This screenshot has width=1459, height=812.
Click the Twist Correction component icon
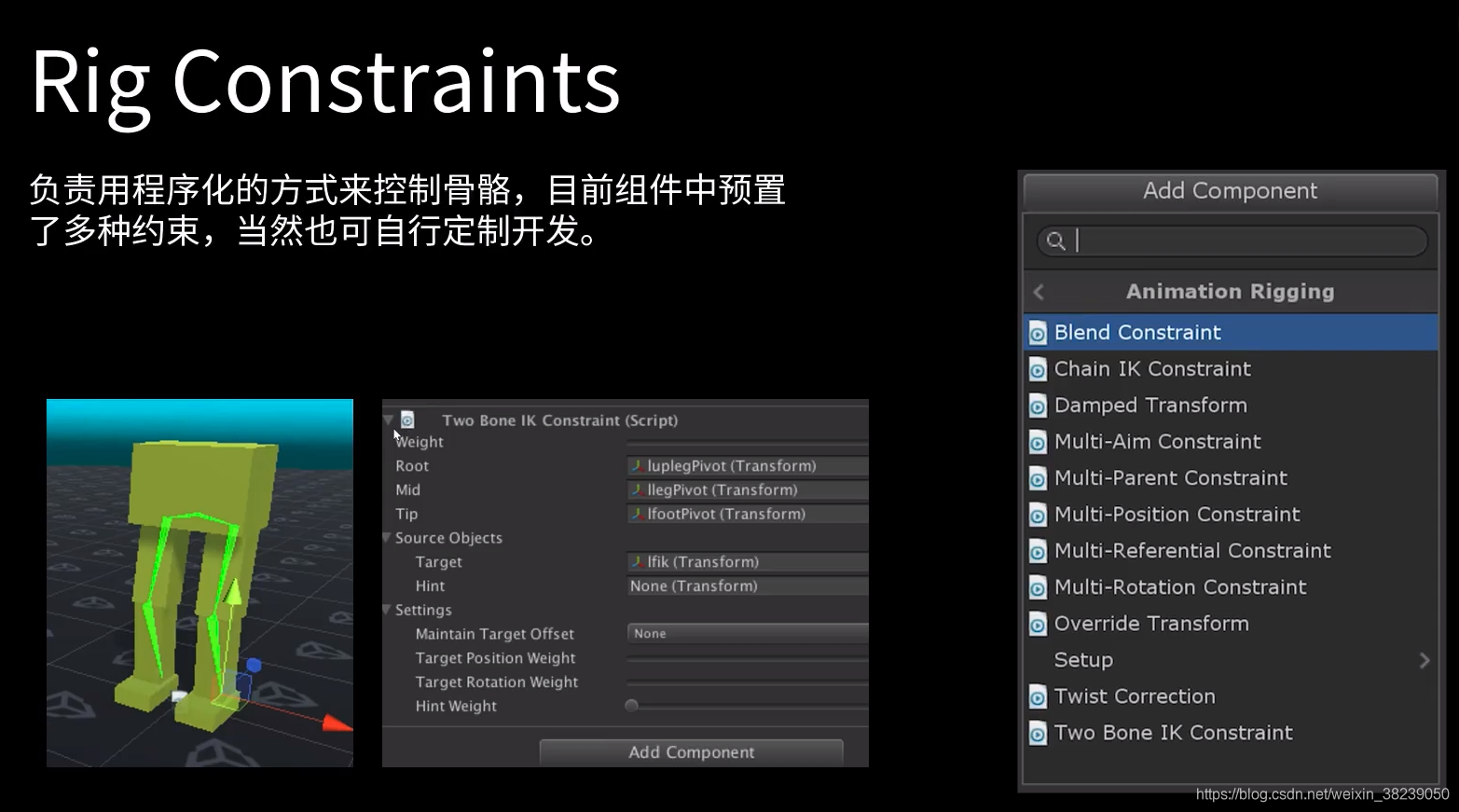point(1037,696)
